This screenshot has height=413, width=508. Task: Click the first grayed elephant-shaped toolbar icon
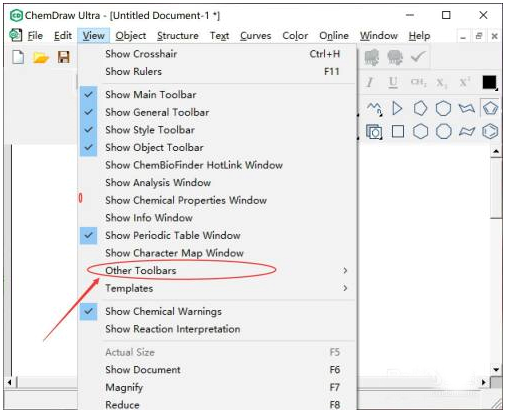pyautogui.click(x=372, y=57)
